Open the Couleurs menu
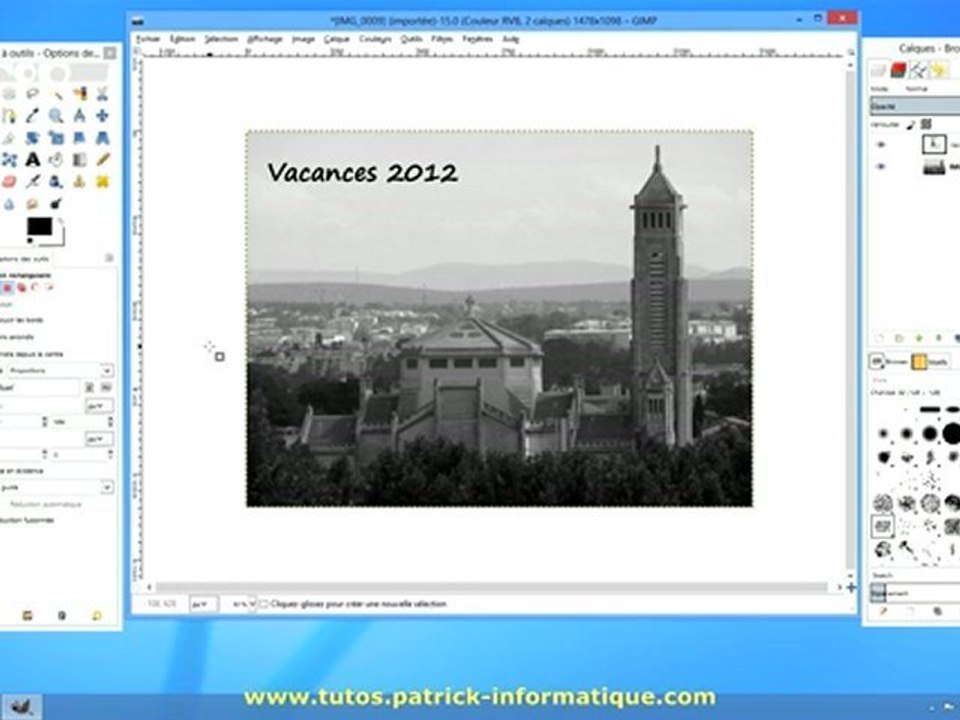 click(375, 39)
